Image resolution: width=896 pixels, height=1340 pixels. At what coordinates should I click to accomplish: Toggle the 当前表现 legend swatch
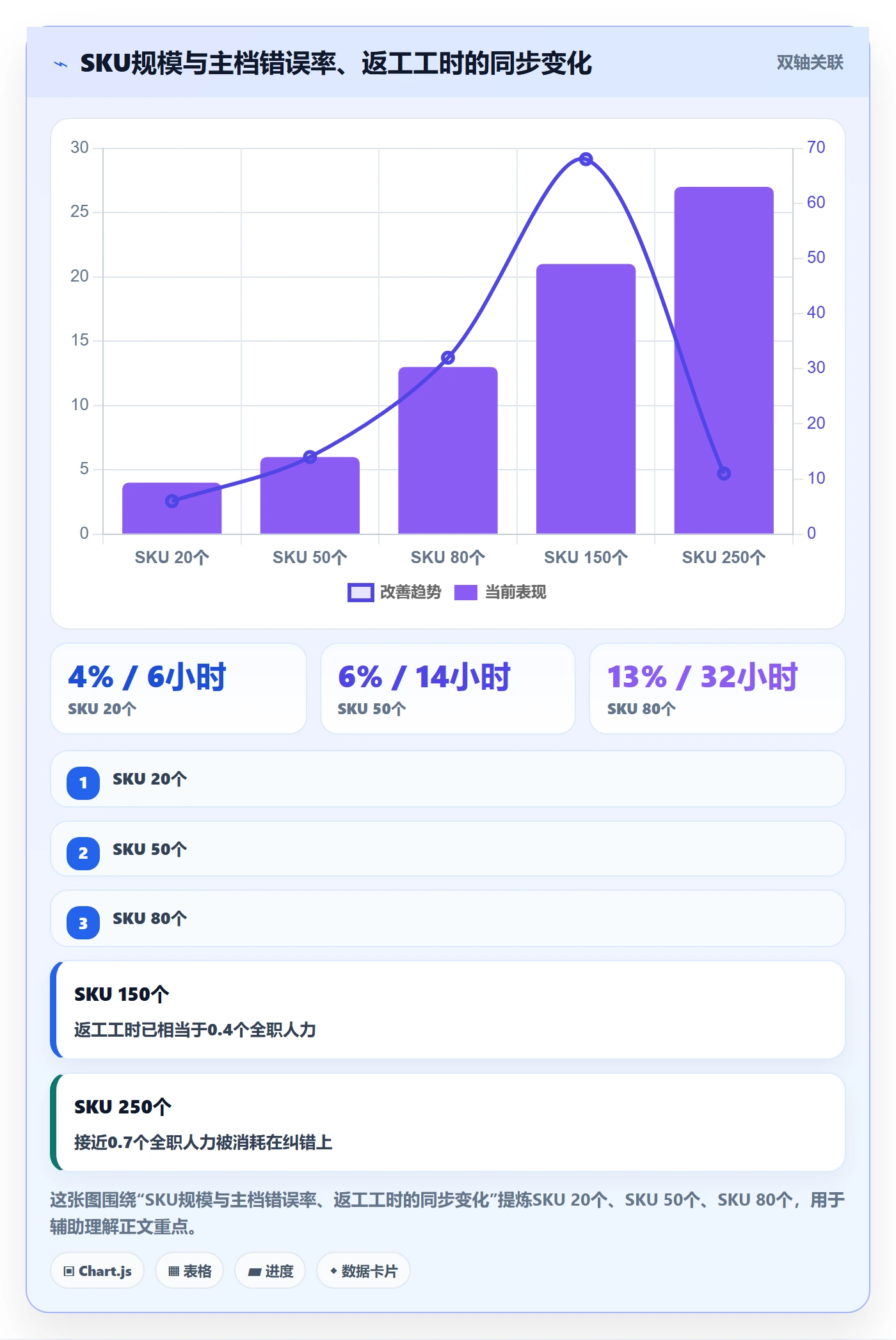click(x=466, y=593)
